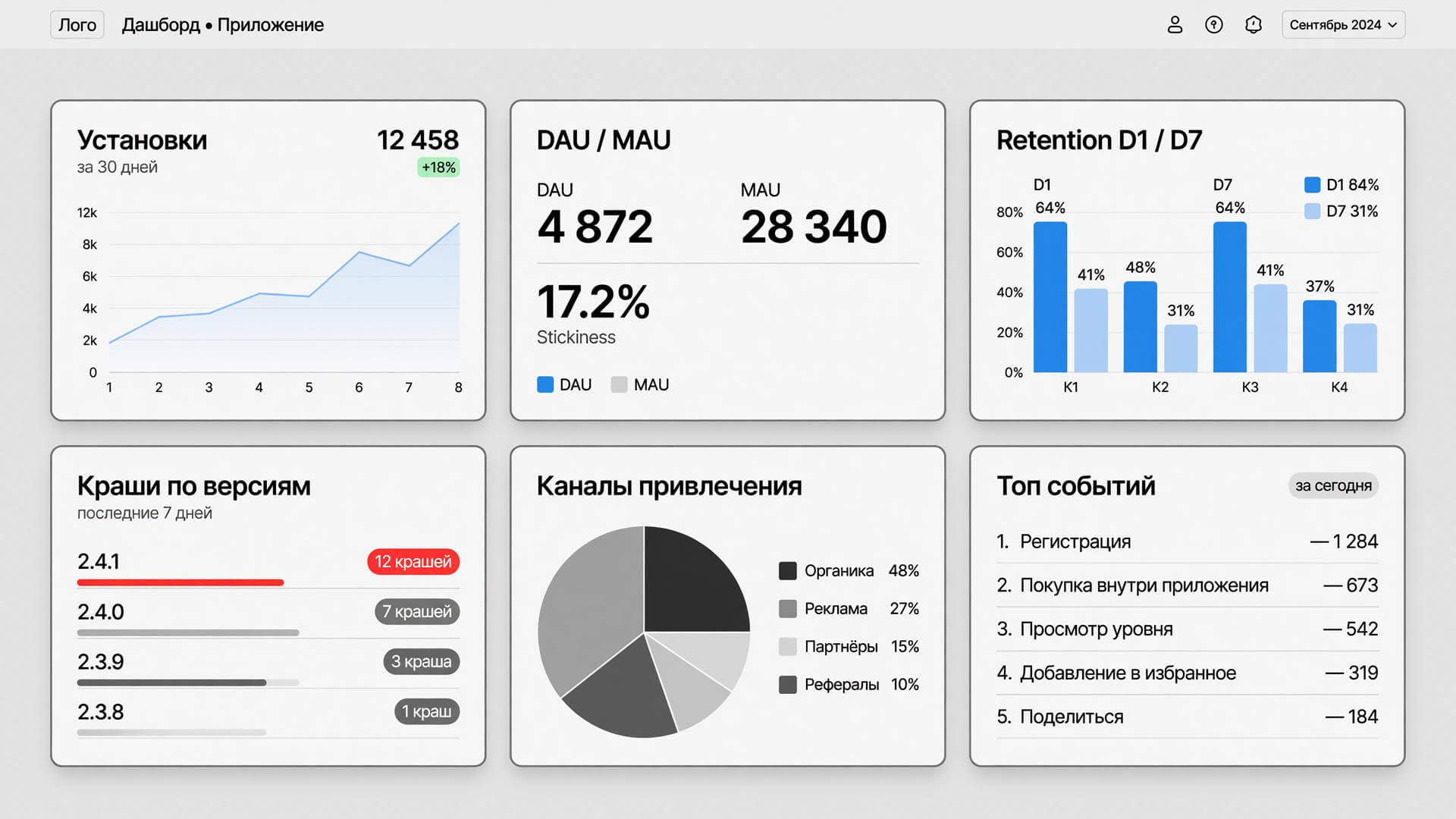Click the за сегодня period pill
The image size is (1456, 819).
[x=1333, y=485]
